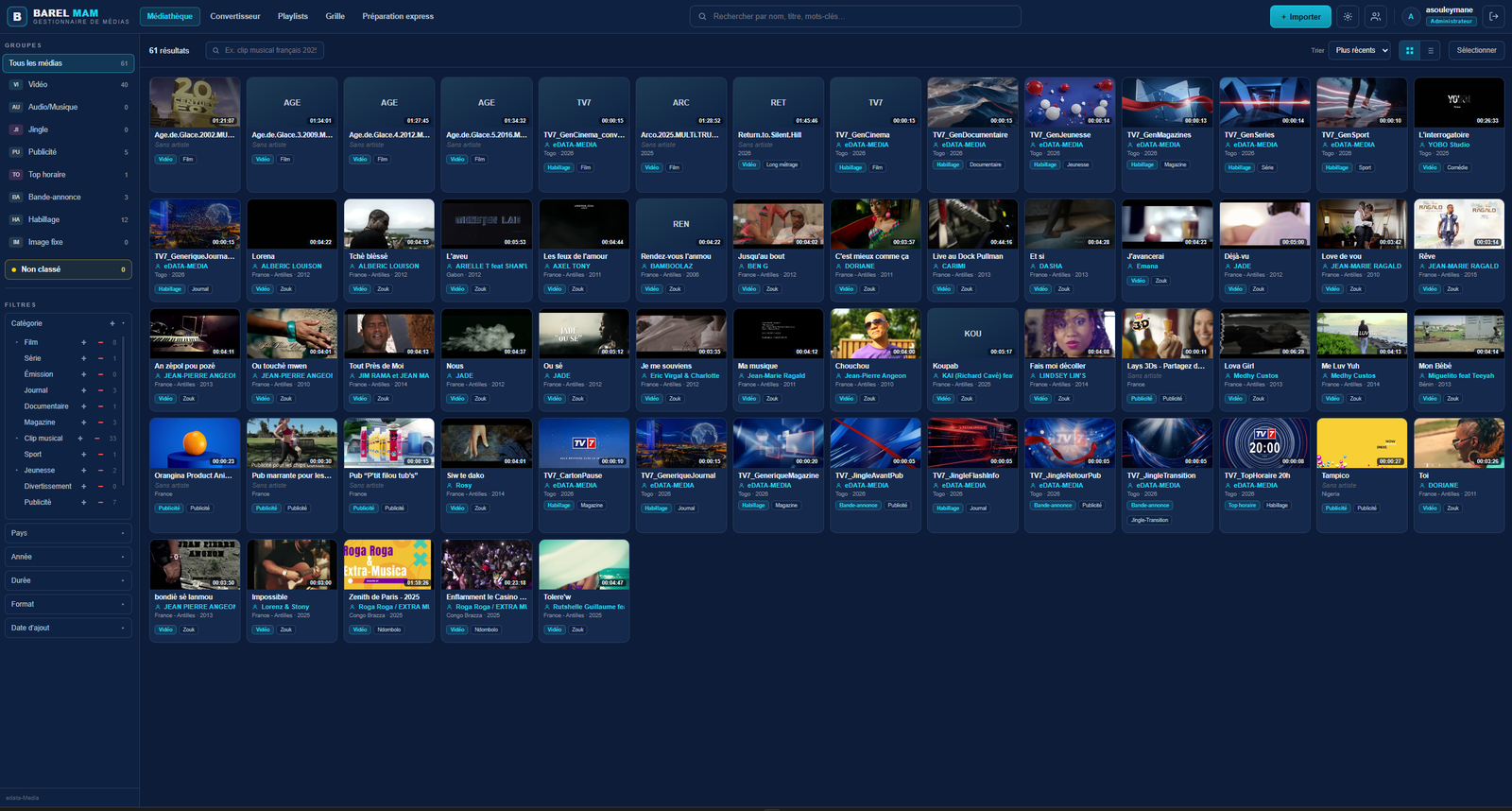Image resolution: width=1512 pixels, height=811 pixels.
Task: Exclude Jeunesse category with minus icon
Action: tap(100, 471)
